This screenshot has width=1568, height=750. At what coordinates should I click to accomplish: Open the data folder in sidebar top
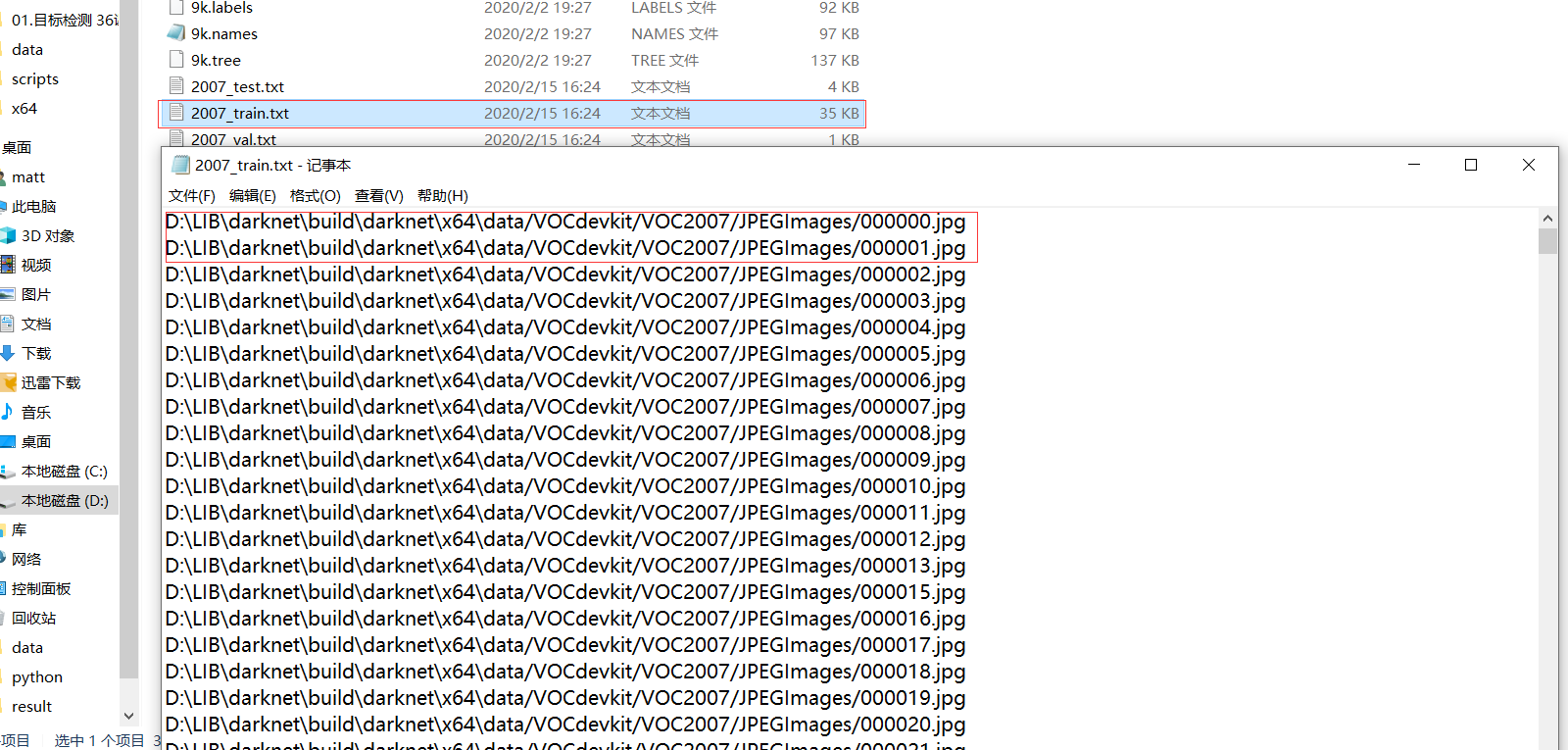click(27, 49)
